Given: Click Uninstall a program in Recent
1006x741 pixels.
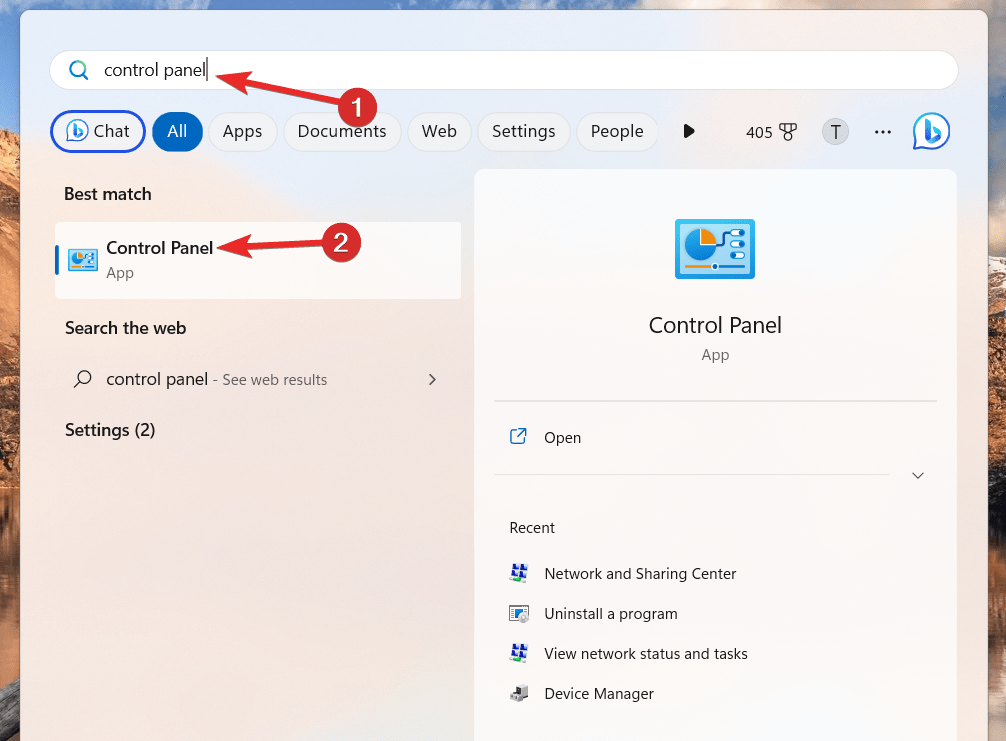Looking at the screenshot, I should [613, 613].
